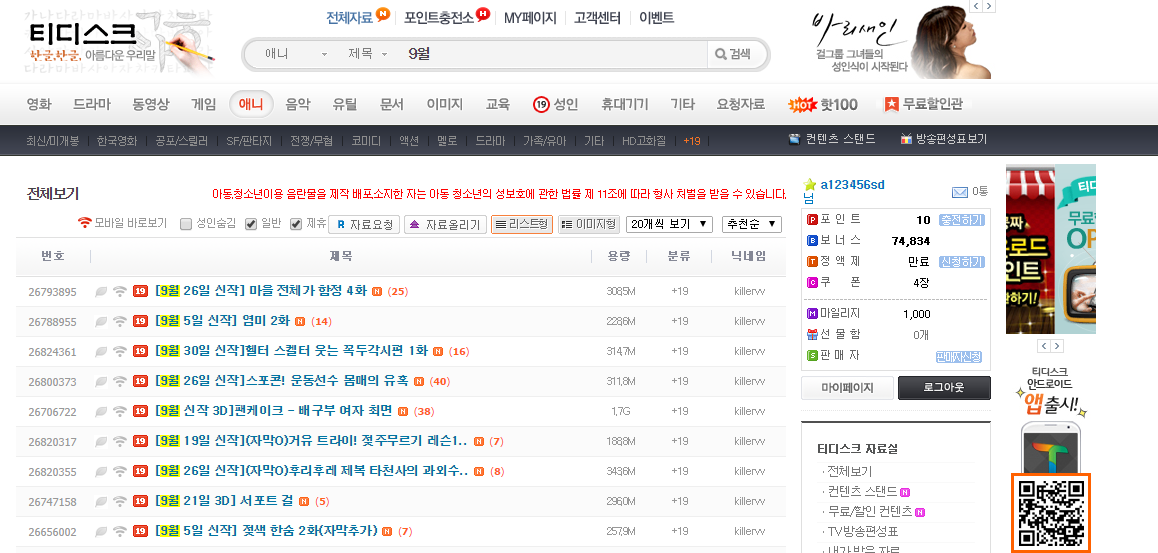
Task: Select the 드라마 category tab
Action: [91, 104]
